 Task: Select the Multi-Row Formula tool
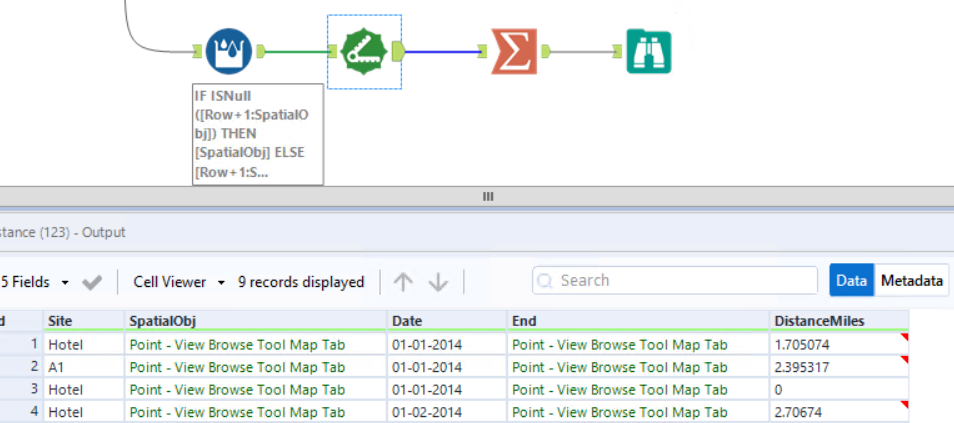[x=228, y=52]
